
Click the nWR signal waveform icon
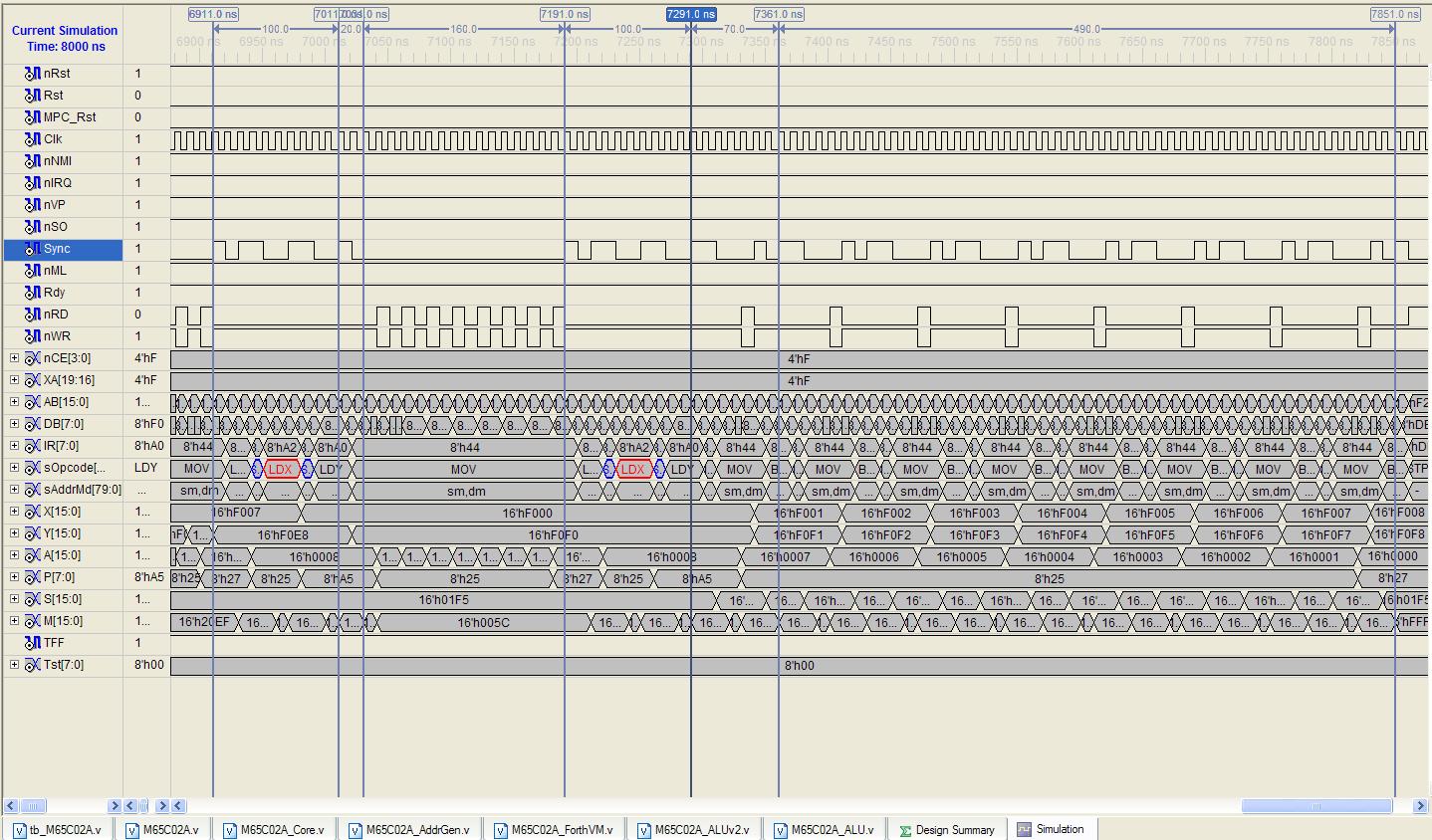[x=33, y=336]
